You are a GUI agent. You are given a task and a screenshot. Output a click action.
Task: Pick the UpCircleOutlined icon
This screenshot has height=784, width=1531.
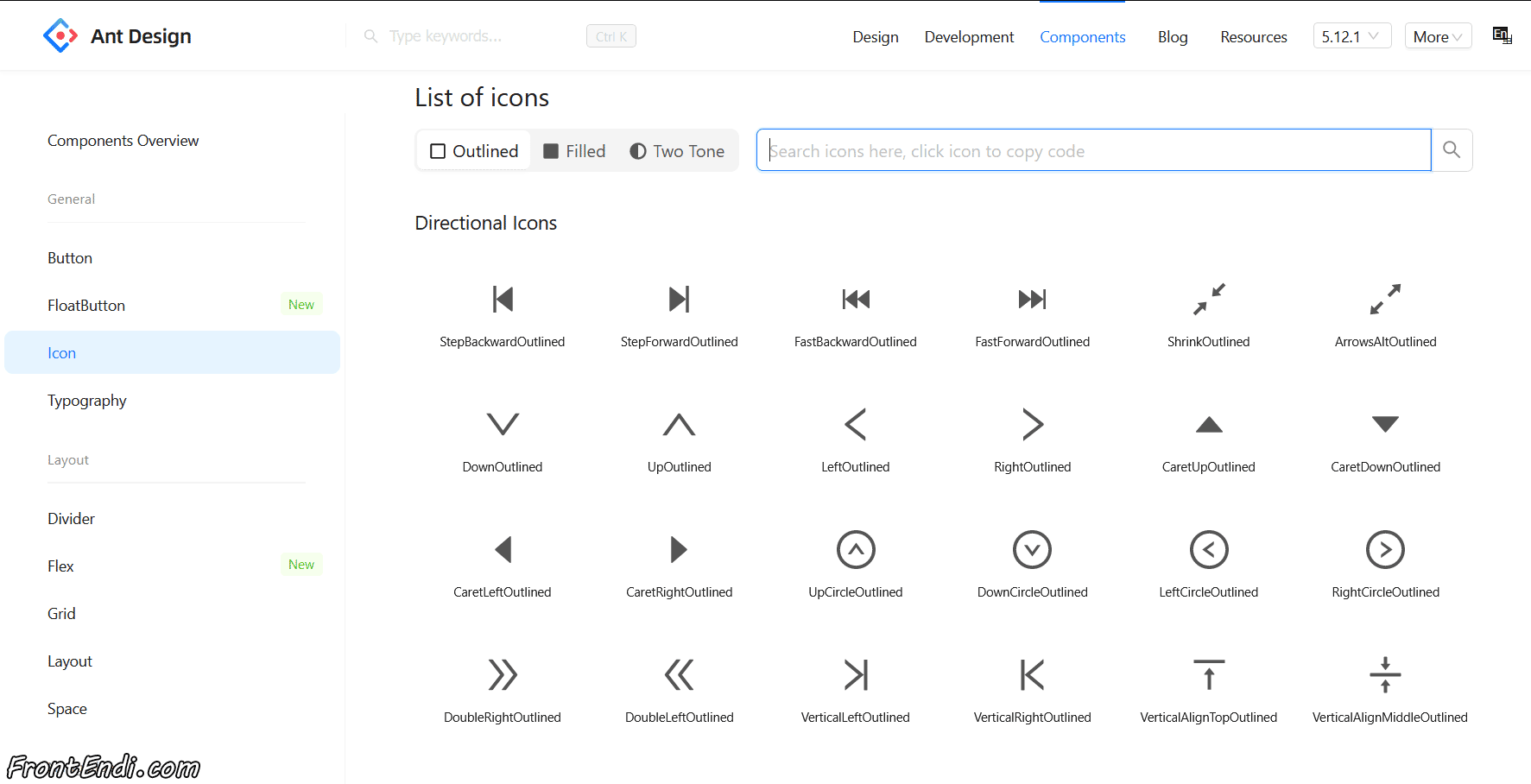[855, 550]
